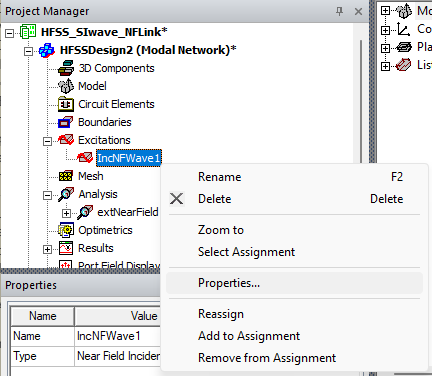Select the Excitations tree item

point(104,140)
